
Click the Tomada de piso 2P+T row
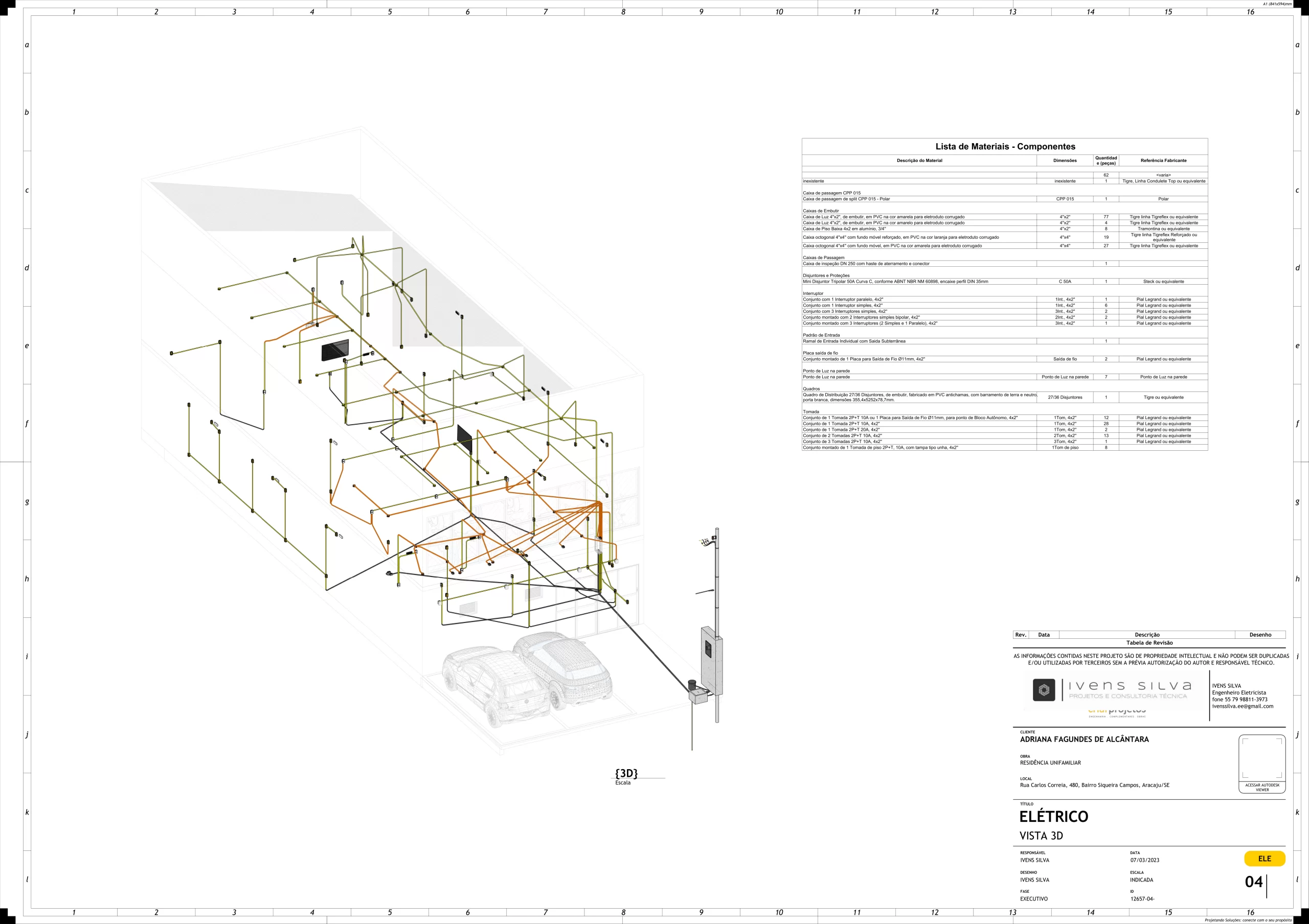1005,448
